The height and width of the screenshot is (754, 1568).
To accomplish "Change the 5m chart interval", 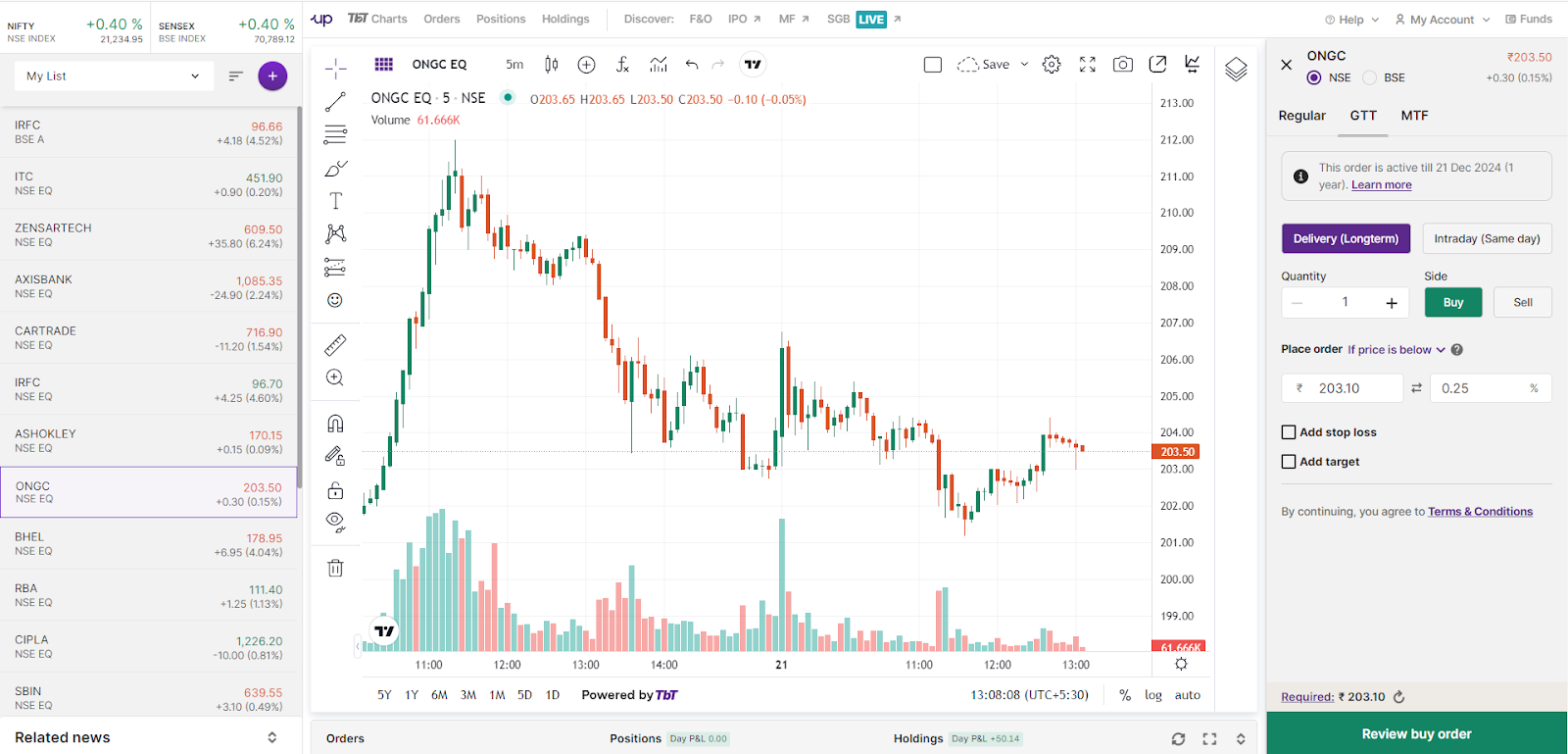I will [x=514, y=65].
